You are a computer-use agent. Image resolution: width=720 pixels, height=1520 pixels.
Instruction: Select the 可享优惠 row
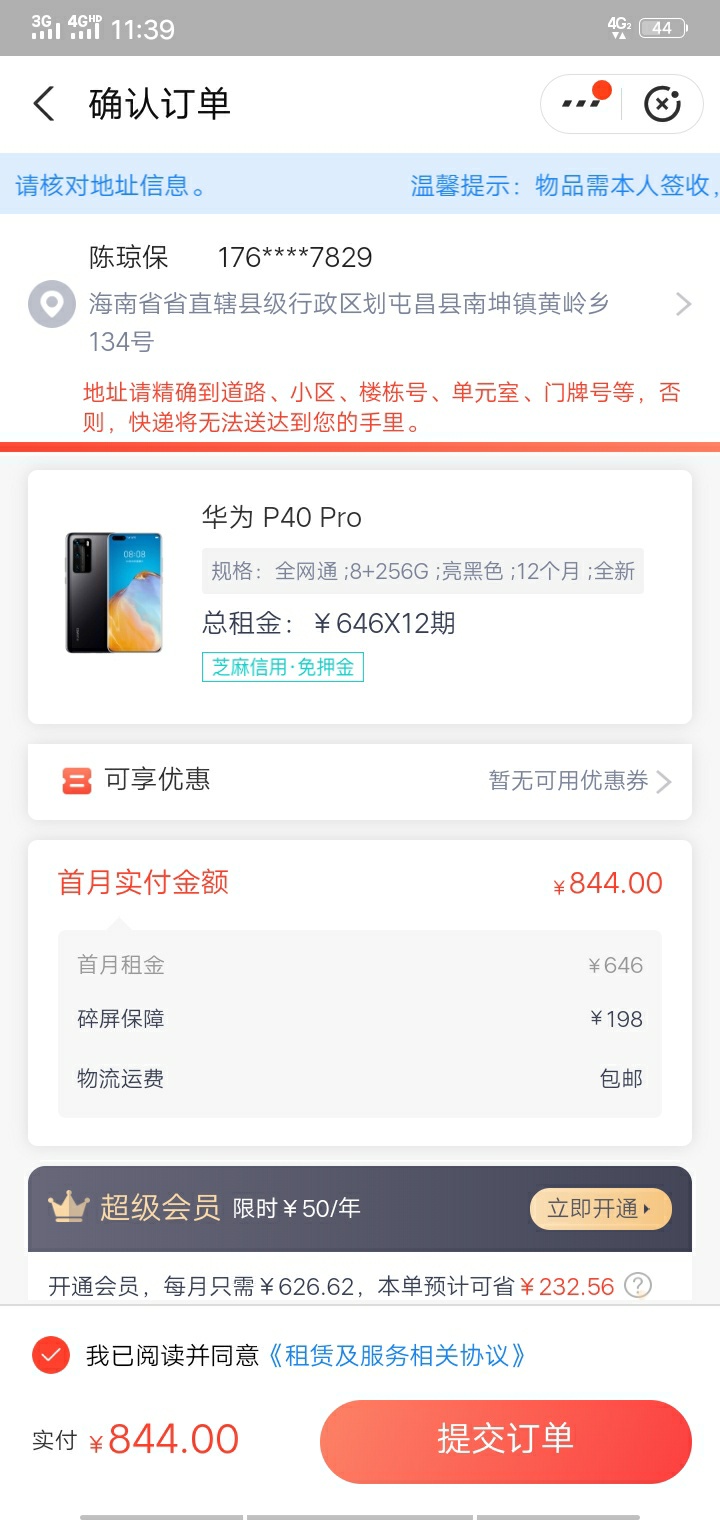coord(360,781)
